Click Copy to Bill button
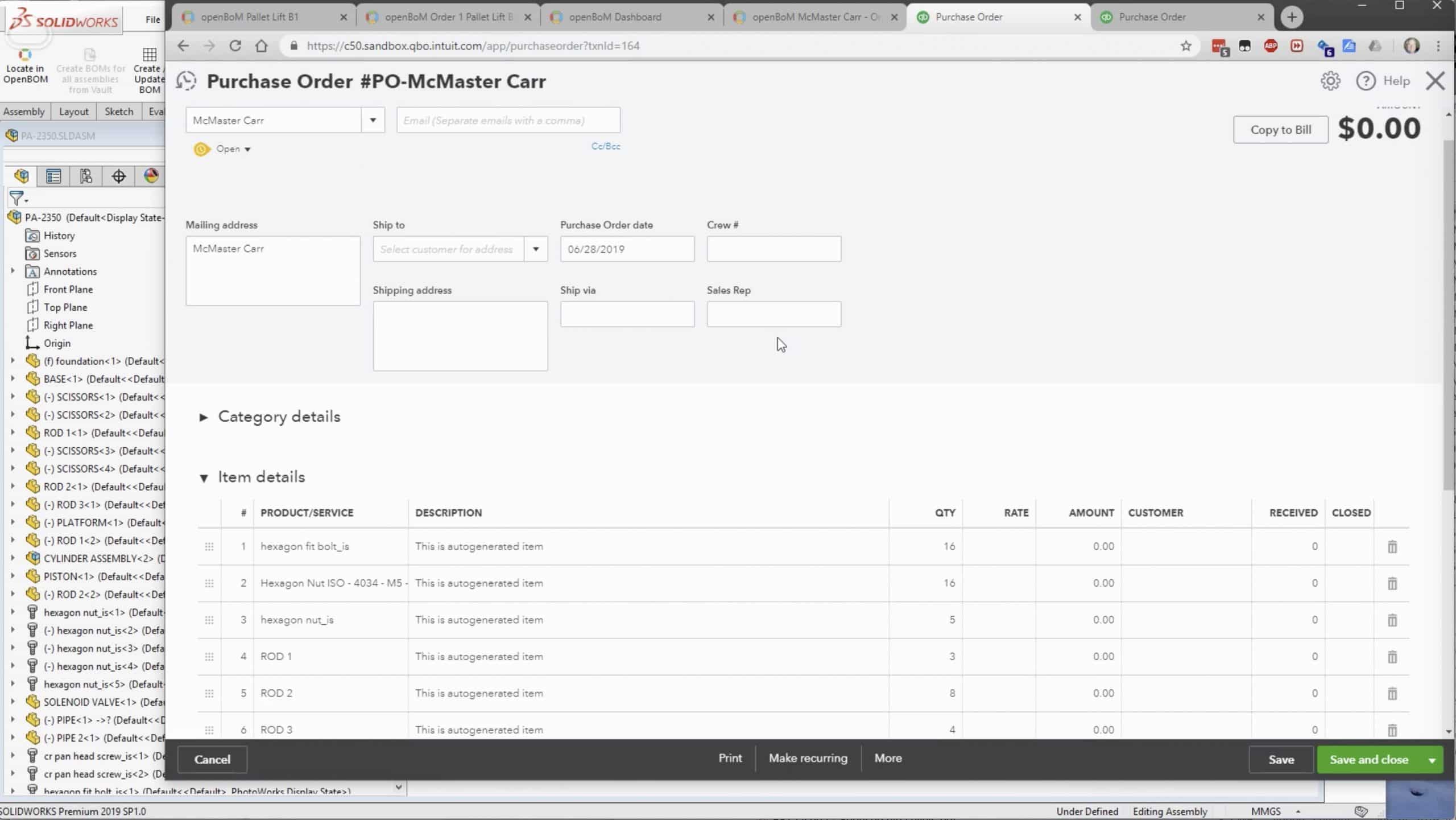The height and width of the screenshot is (820, 1456). [1280, 130]
